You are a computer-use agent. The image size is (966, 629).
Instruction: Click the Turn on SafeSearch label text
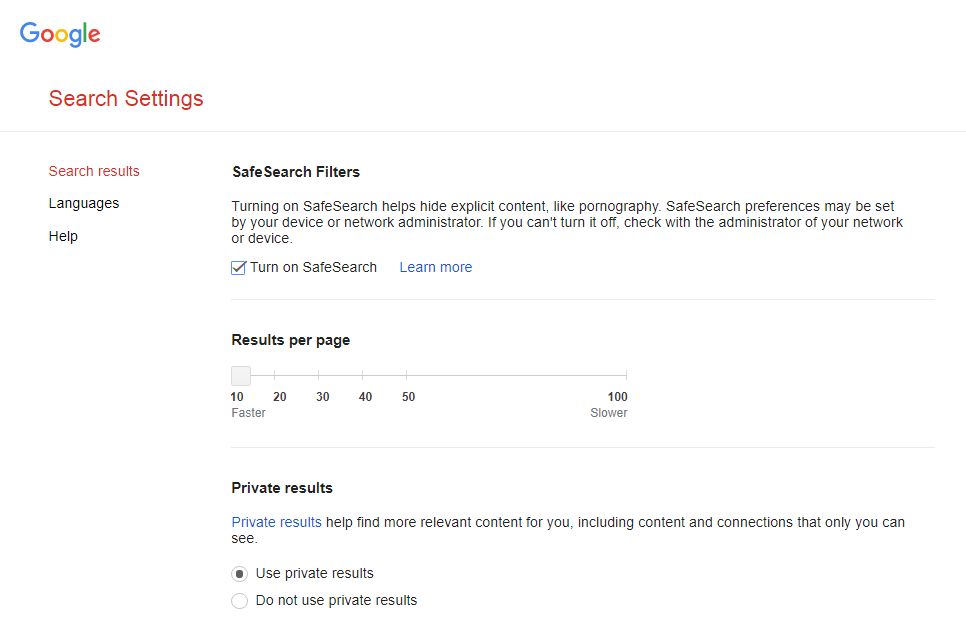pyautogui.click(x=313, y=267)
